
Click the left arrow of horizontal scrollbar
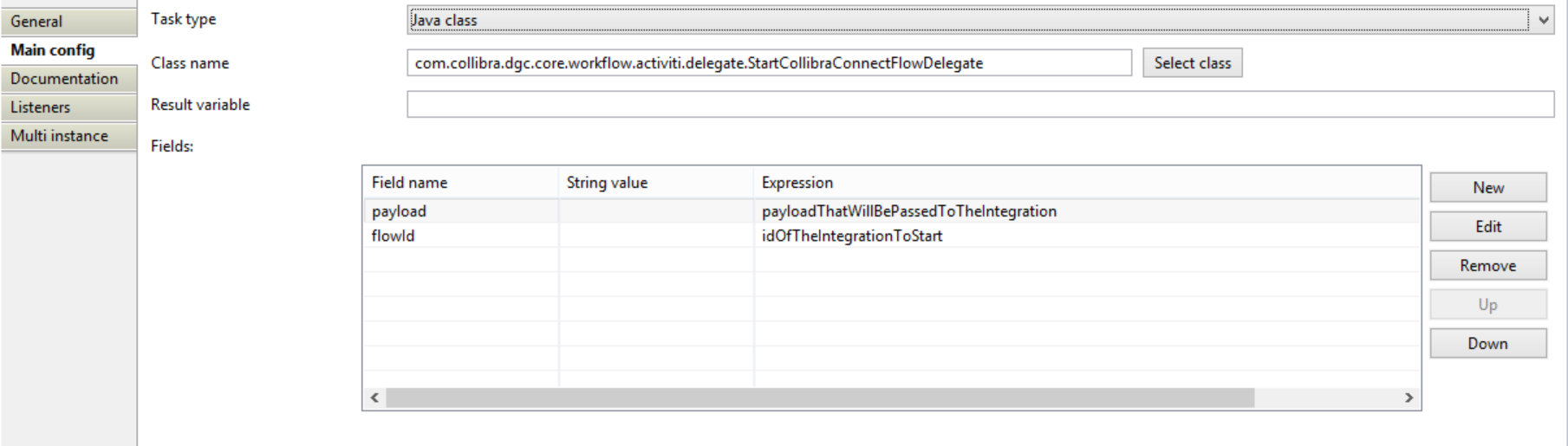pyautogui.click(x=374, y=398)
